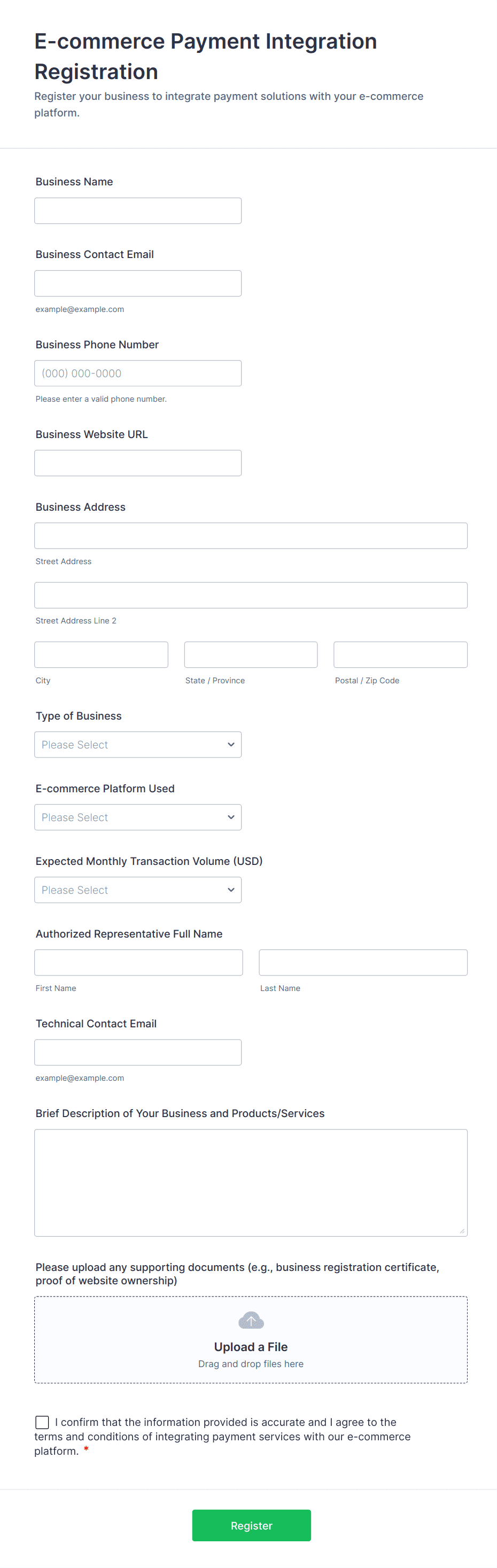Open the Type of Business dropdown
Screen dimensions: 497x1568
point(138,744)
